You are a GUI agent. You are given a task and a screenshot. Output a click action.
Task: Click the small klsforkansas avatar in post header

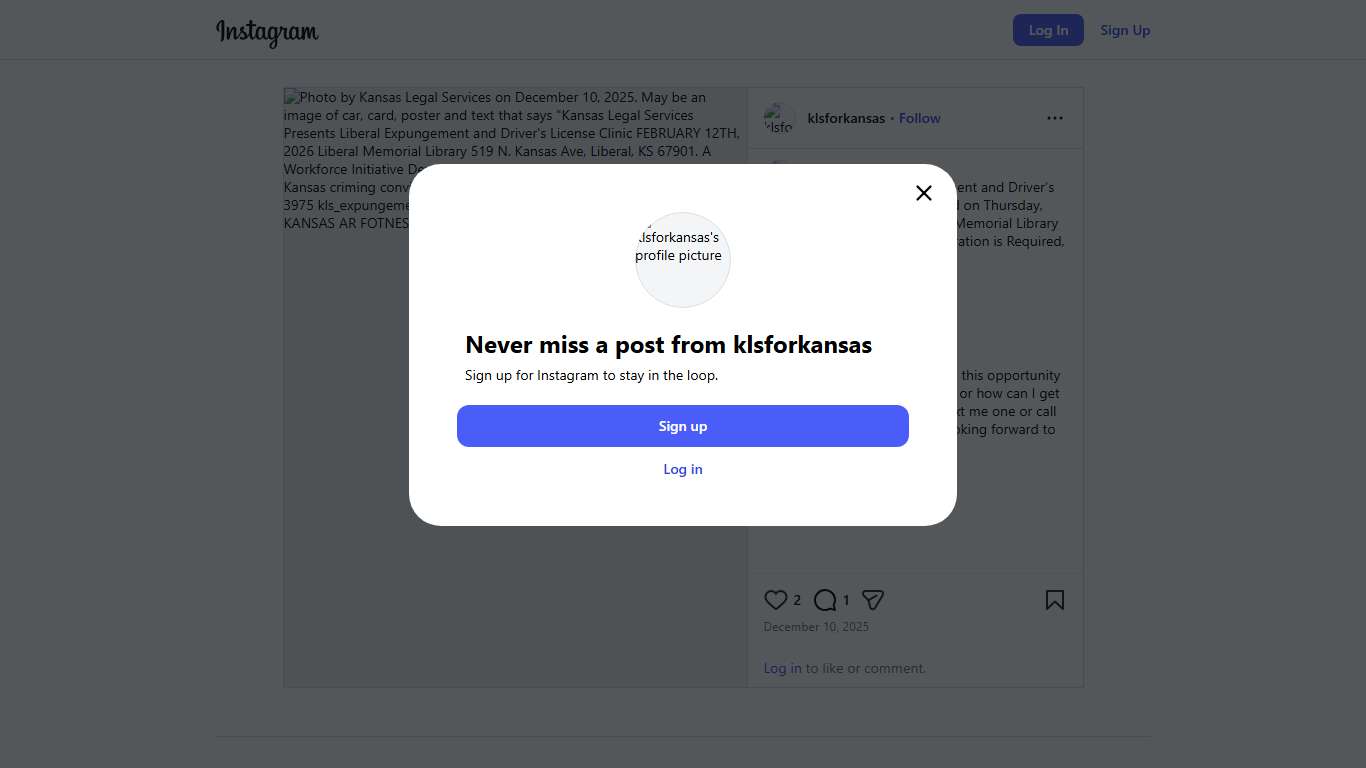click(779, 118)
